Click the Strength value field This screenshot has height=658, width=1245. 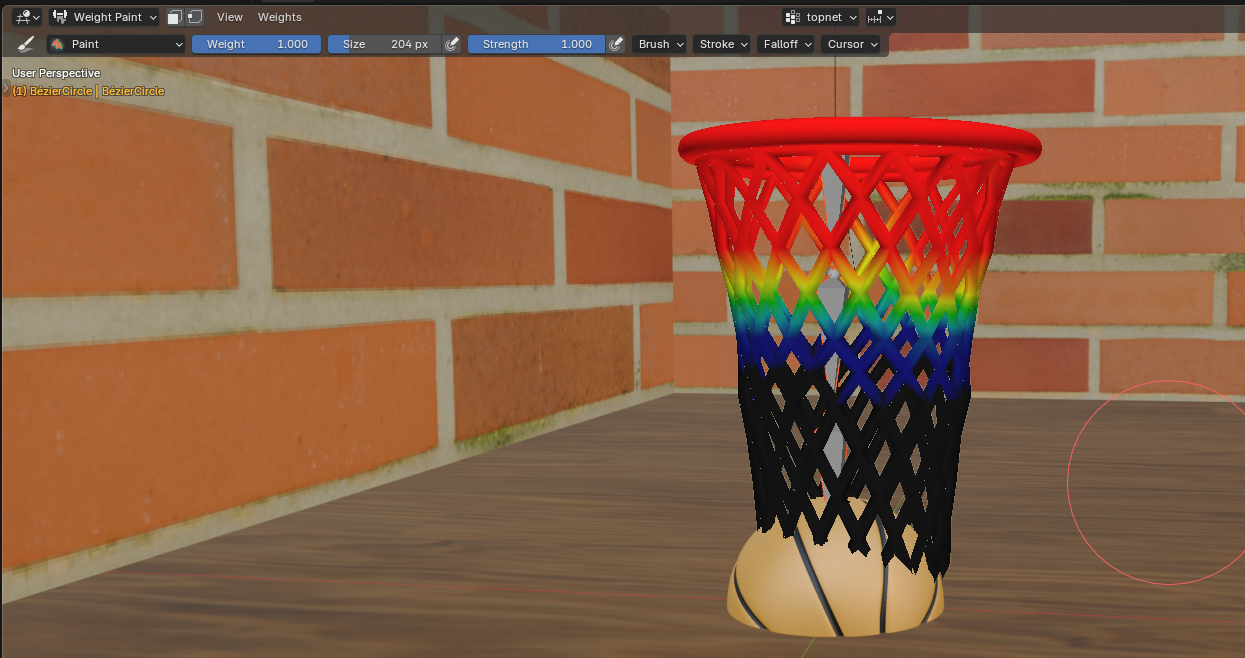pyautogui.click(x=537, y=44)
